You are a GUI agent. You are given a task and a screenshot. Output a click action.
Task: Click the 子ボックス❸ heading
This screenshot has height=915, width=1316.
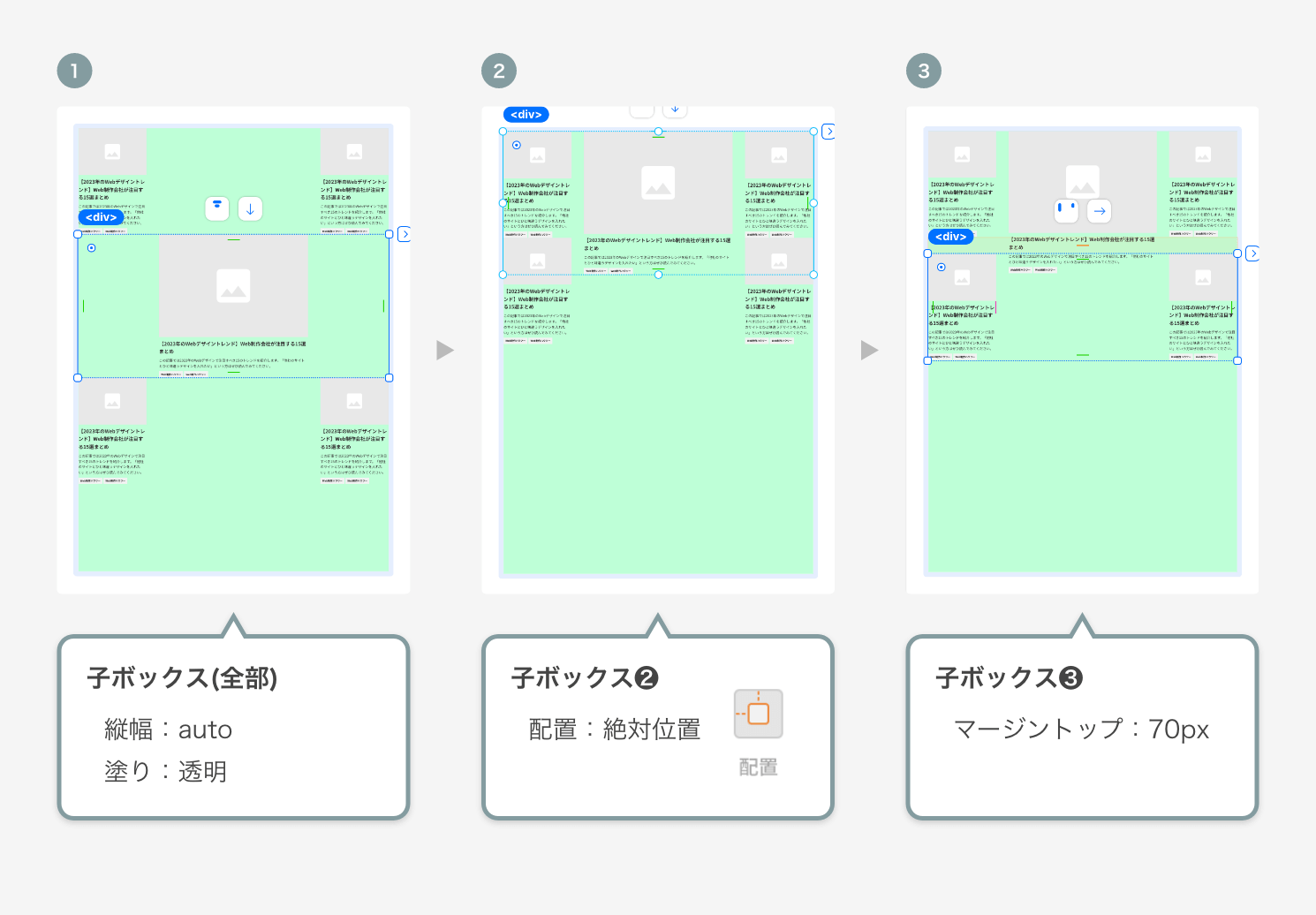tap(1010, 678)
